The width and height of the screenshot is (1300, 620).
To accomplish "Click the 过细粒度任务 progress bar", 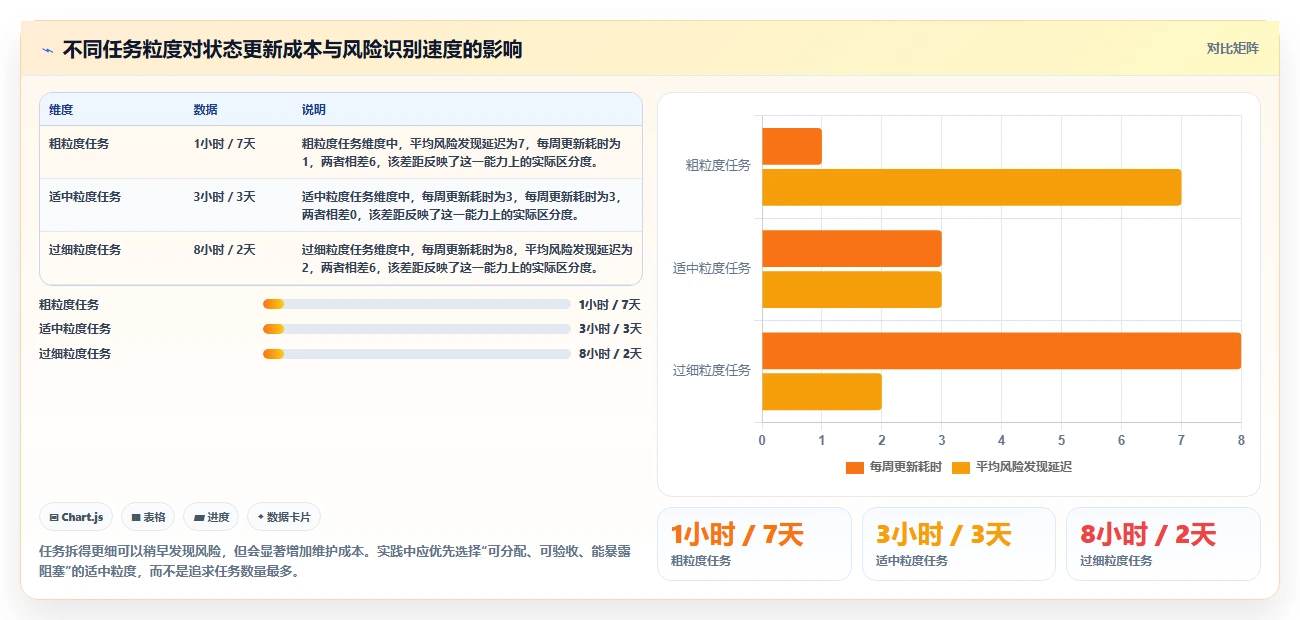I will [x=417, y=354].
